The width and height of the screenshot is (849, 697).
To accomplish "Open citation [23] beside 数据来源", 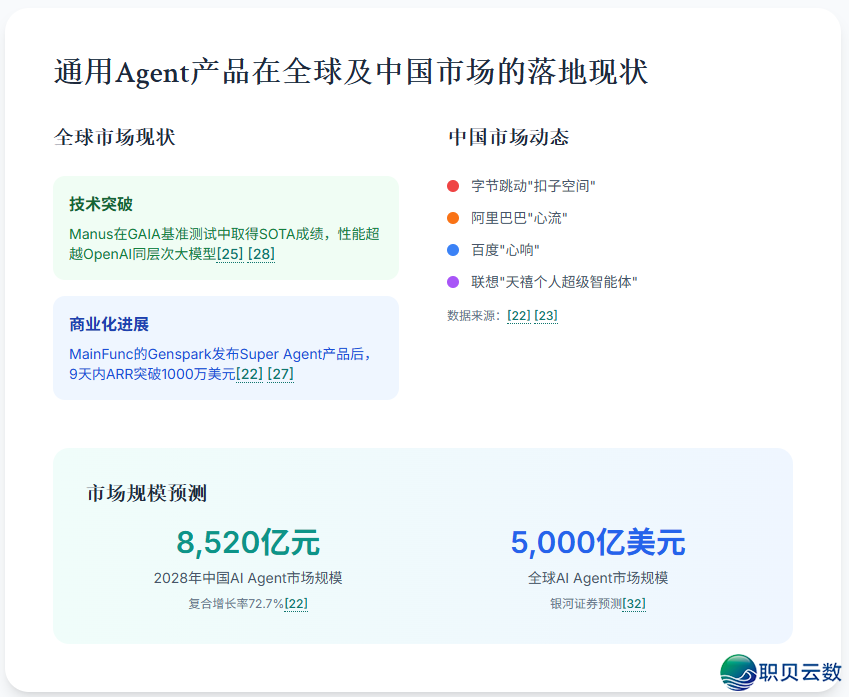I will point(546,316).
